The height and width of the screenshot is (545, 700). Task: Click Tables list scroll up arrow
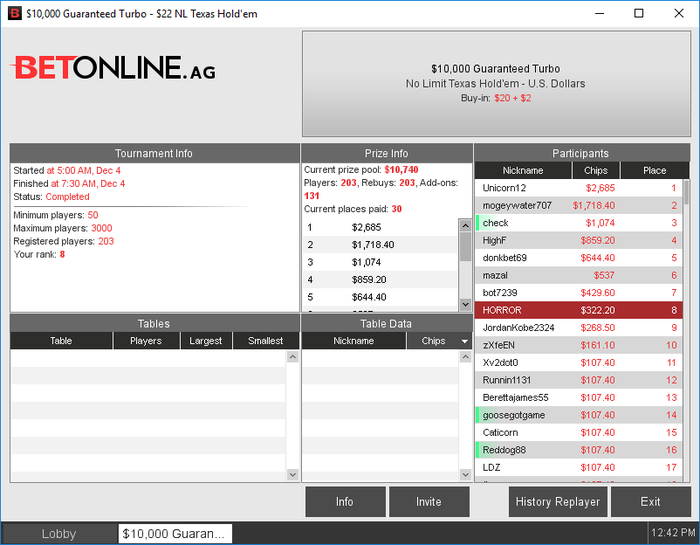[292, 356]
